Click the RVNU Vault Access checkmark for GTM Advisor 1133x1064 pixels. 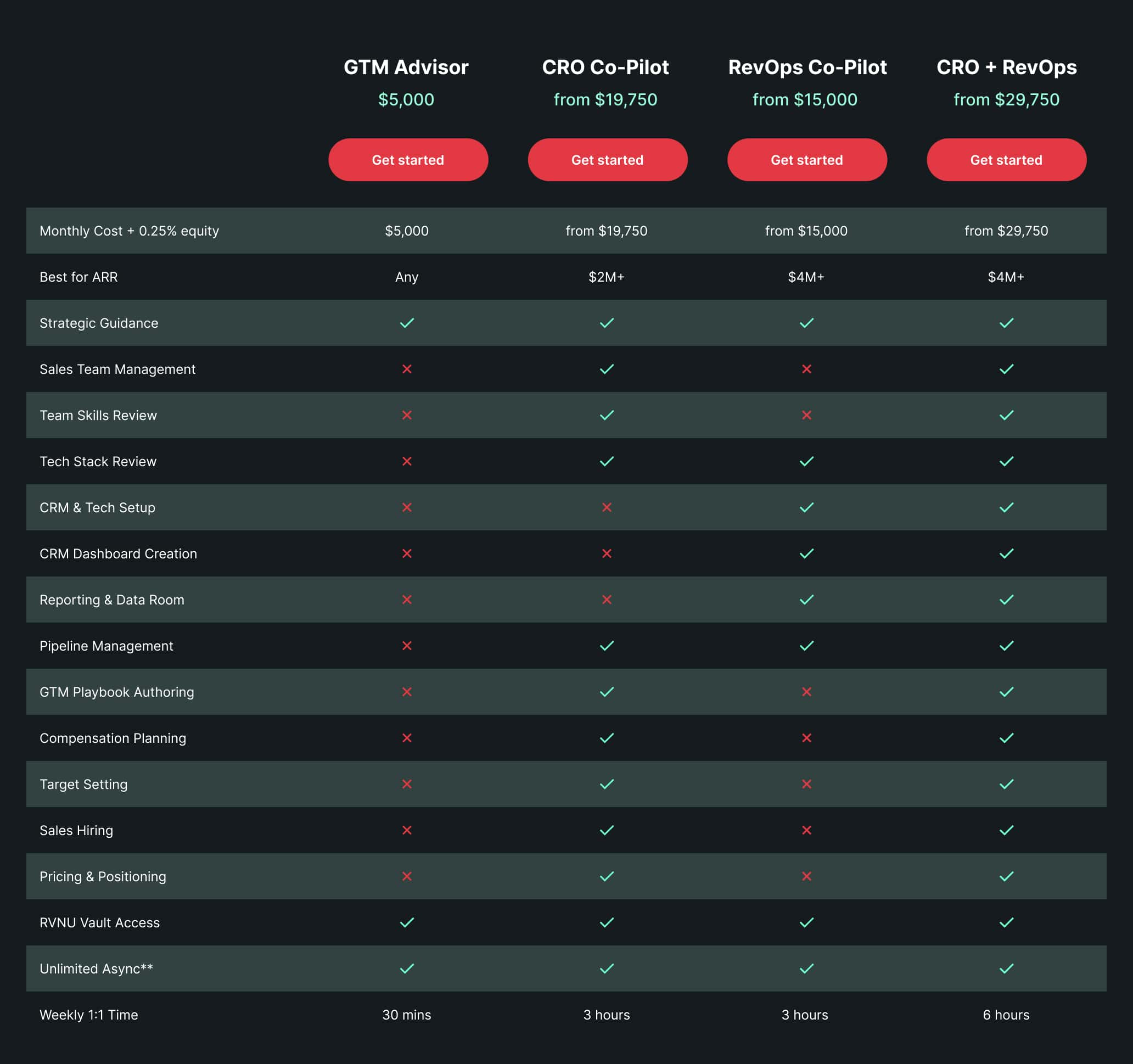(x=407, y=923)
